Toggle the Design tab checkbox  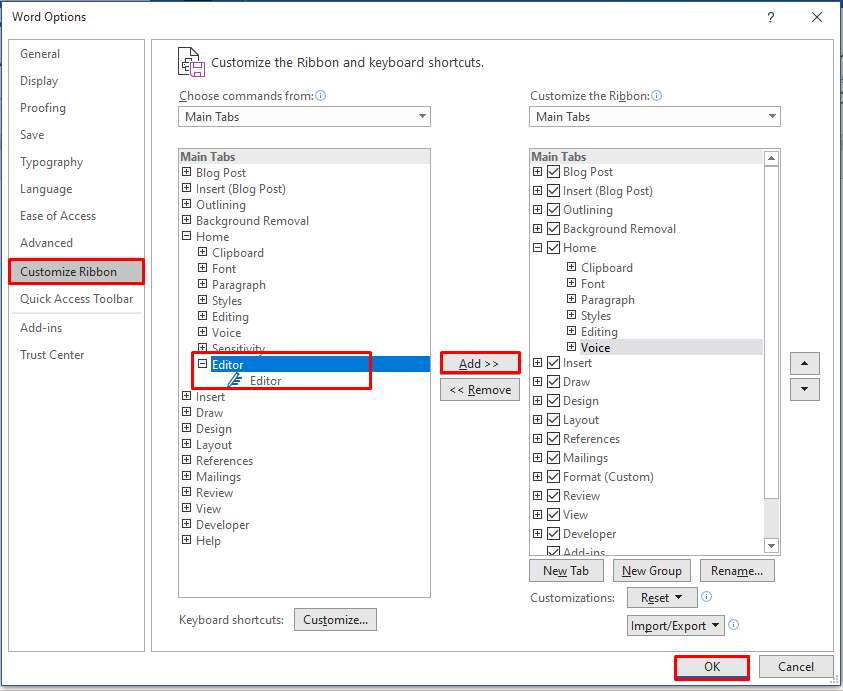(x=553, y=401)
